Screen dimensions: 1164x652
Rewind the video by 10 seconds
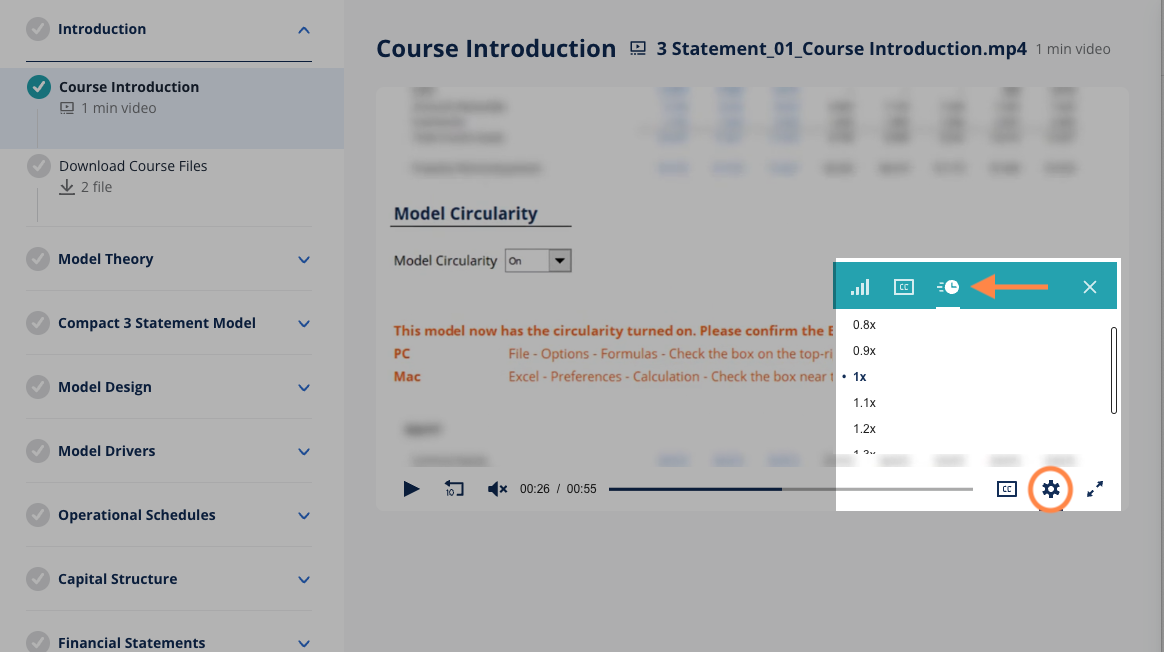[x=454, y=489]
